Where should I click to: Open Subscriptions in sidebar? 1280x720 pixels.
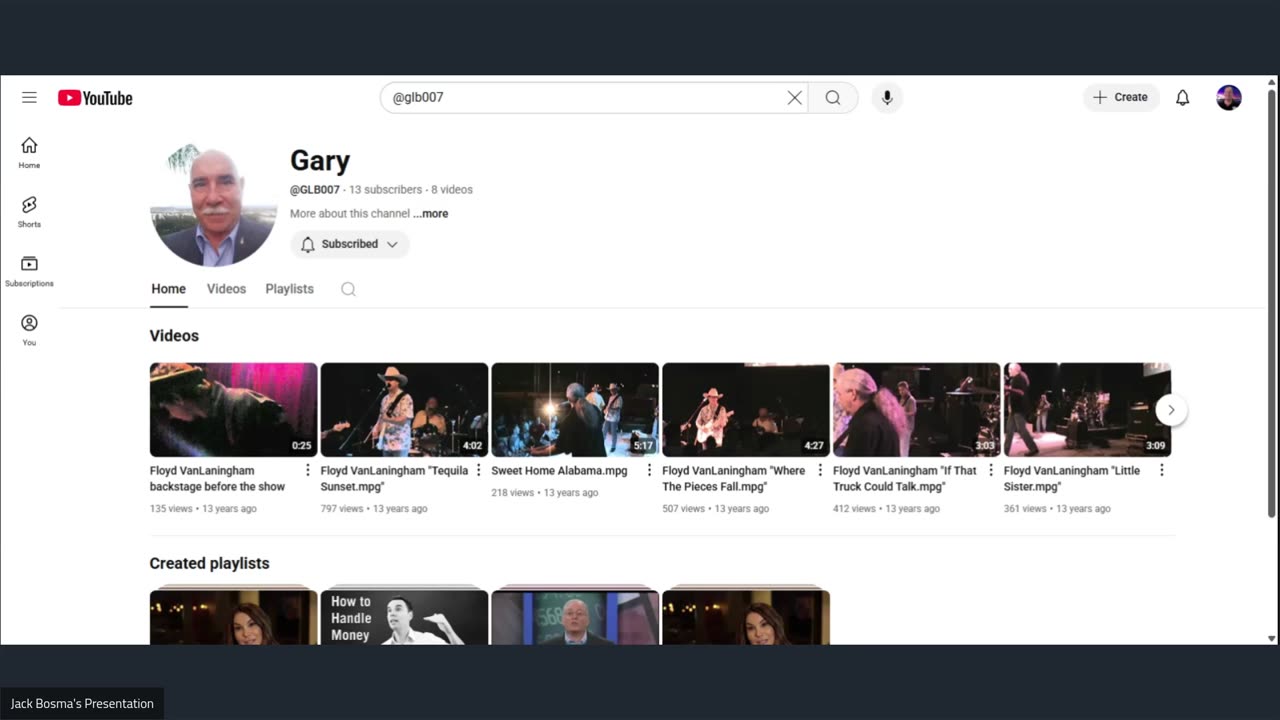tap(29, 270)
